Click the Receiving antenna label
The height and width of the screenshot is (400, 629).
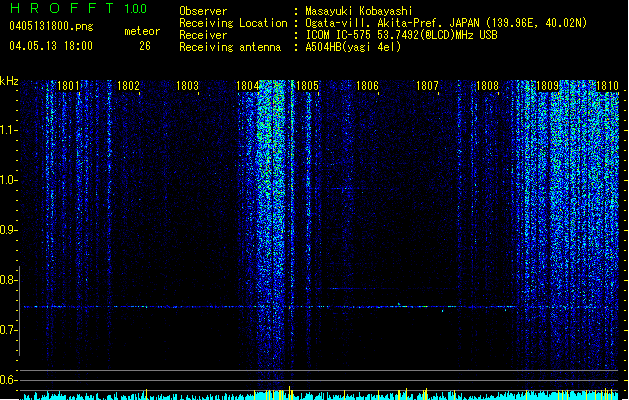(230, 47)
